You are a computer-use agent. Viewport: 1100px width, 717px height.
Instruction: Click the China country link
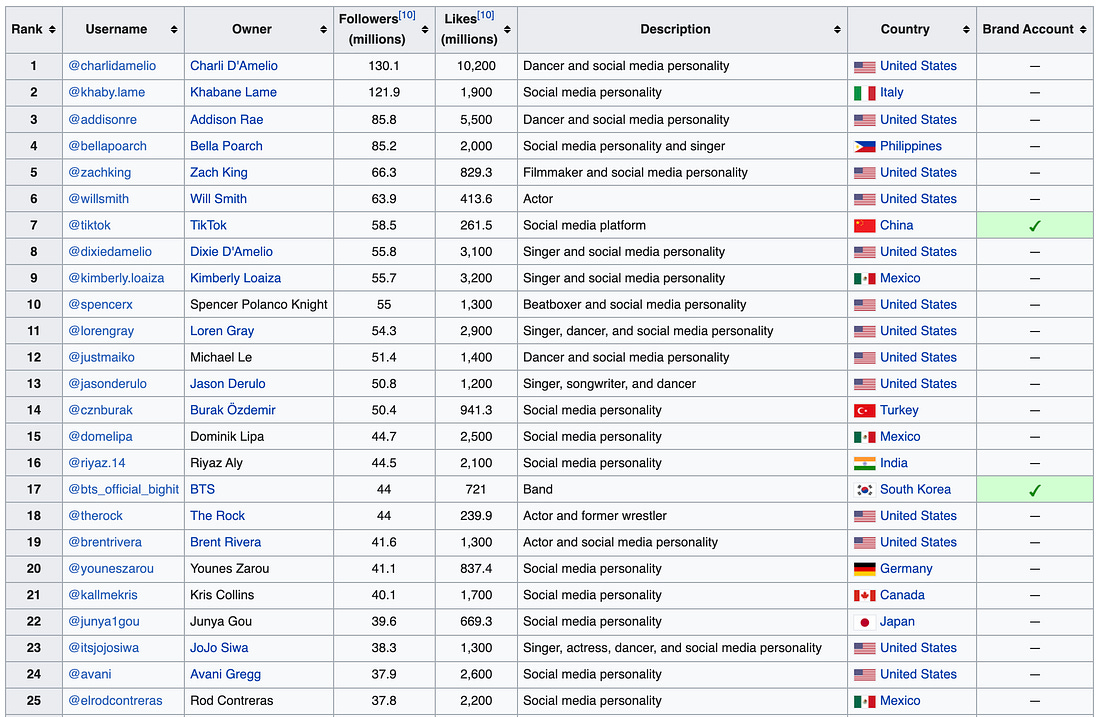[x=897, y=225]
